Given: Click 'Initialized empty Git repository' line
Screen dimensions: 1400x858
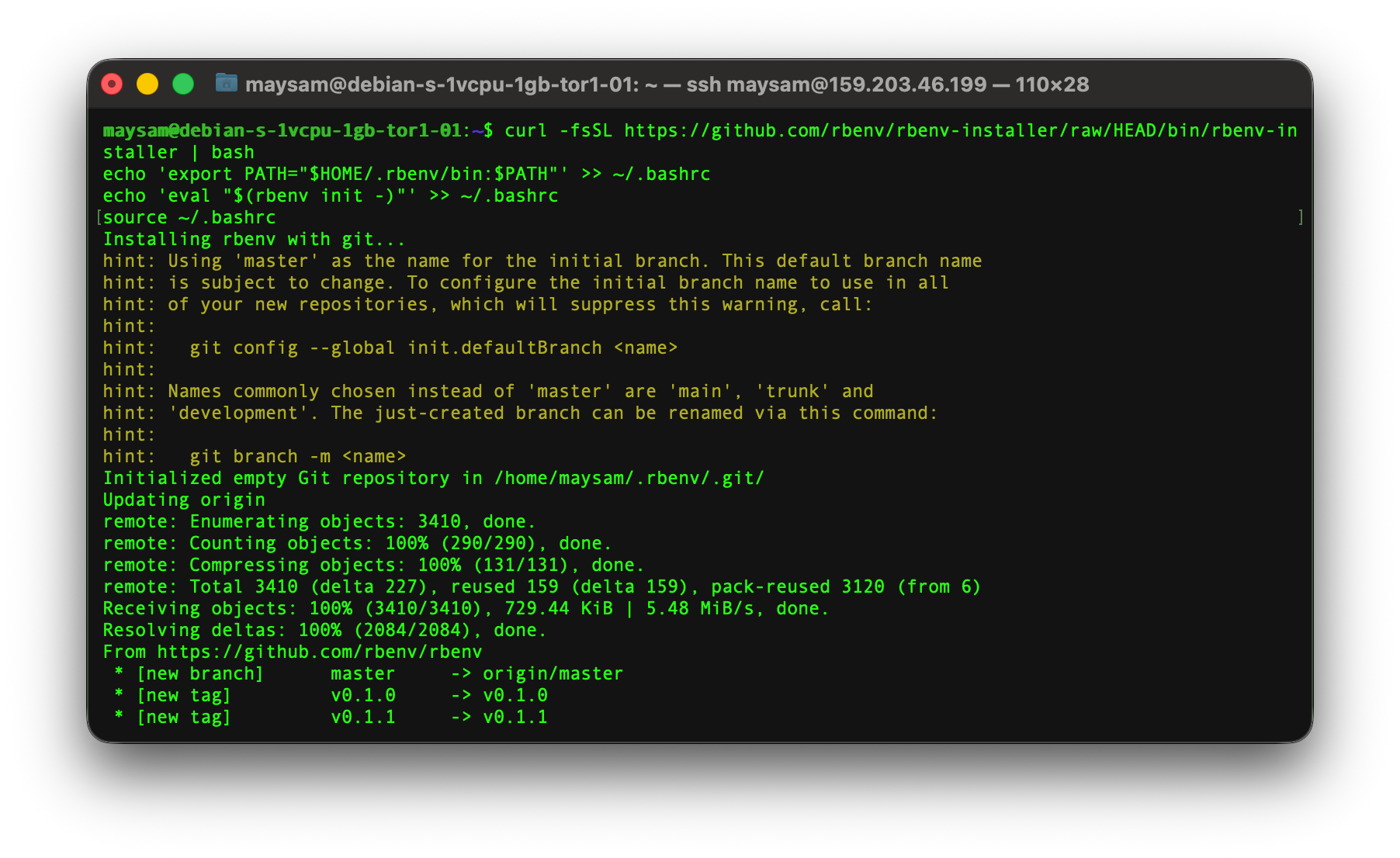Looking at the screenshot, I should click(x=434, y=478).
